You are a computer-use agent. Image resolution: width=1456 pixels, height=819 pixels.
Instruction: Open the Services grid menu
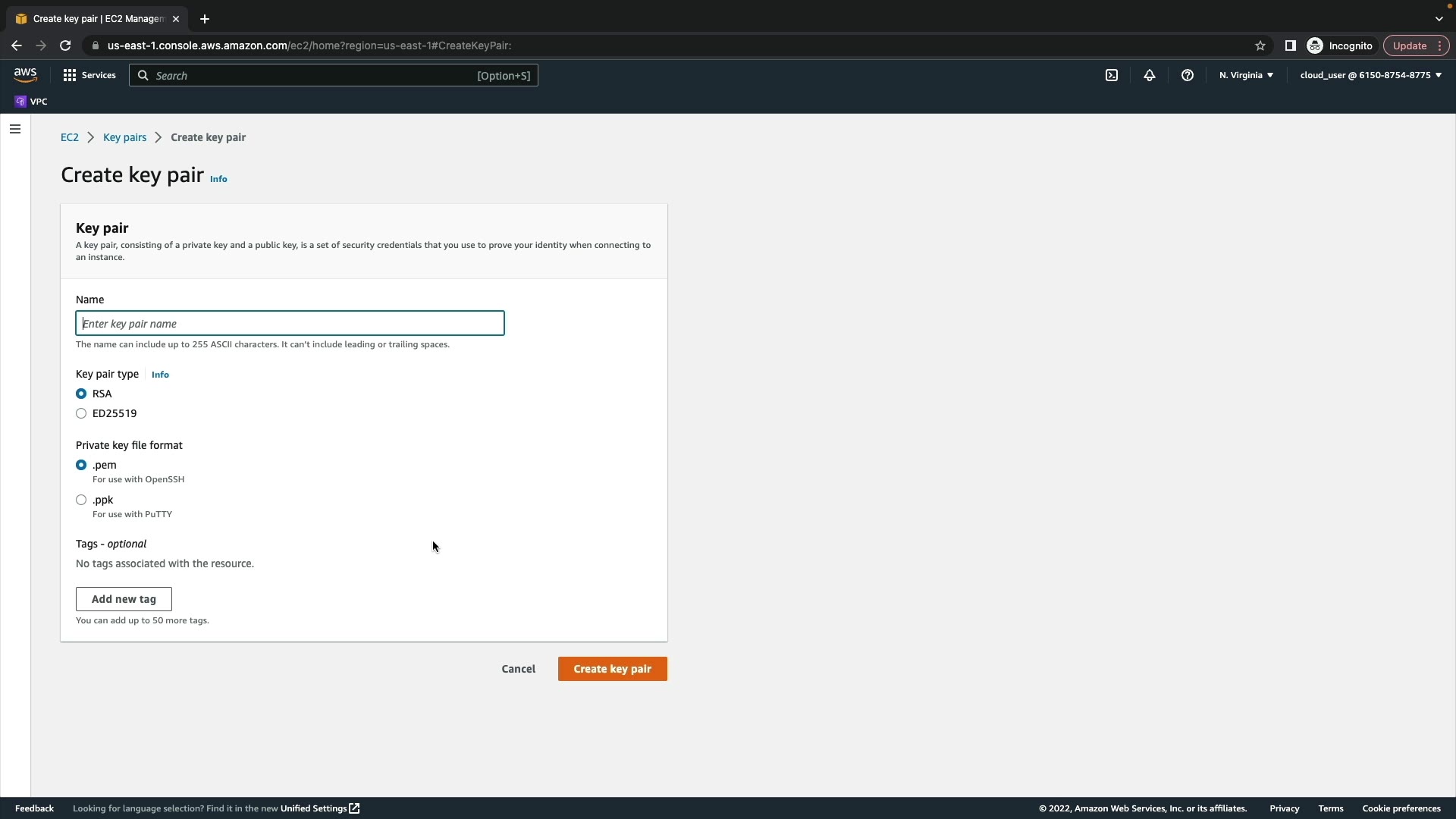[x=89, y=75]
